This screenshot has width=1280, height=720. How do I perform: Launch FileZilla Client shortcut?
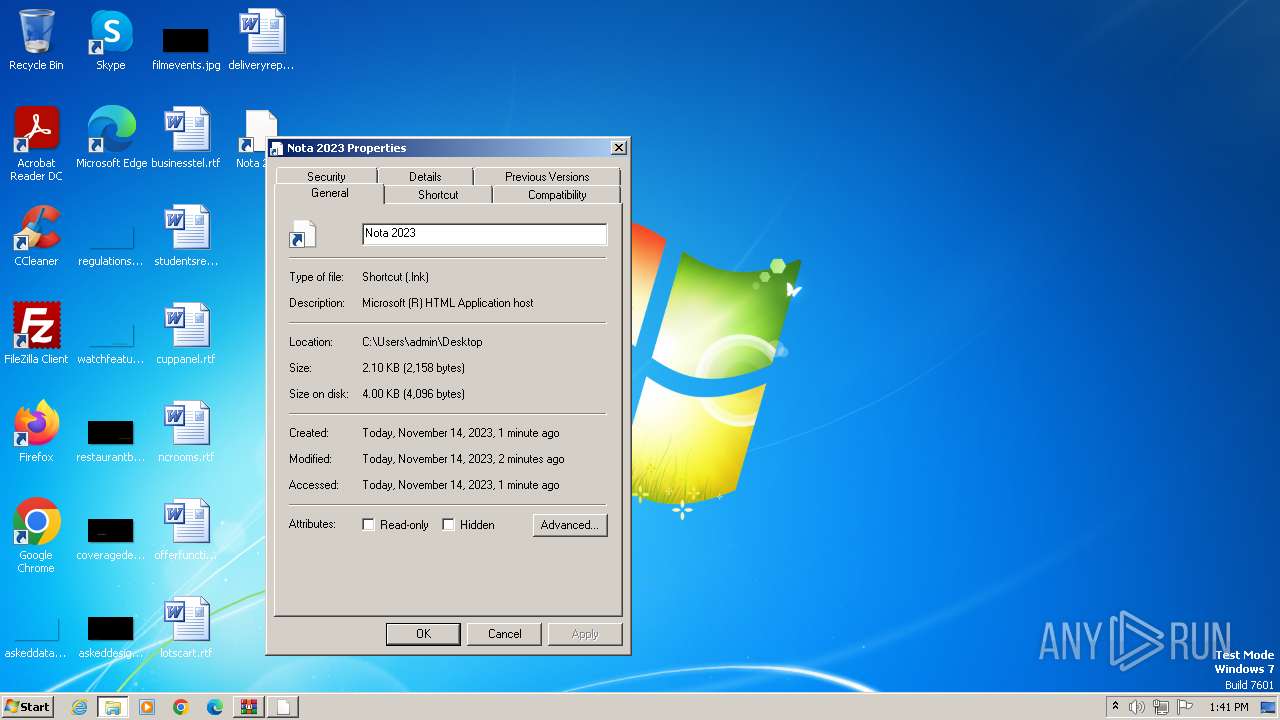point(36,334)
